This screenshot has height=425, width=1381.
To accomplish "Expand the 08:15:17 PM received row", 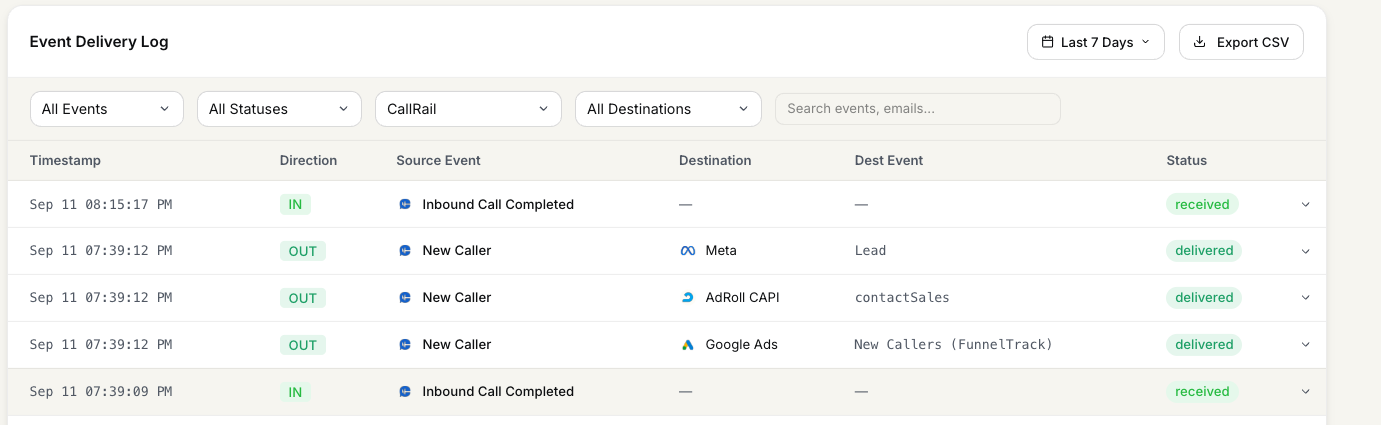I will click(x=1305, y=204).
